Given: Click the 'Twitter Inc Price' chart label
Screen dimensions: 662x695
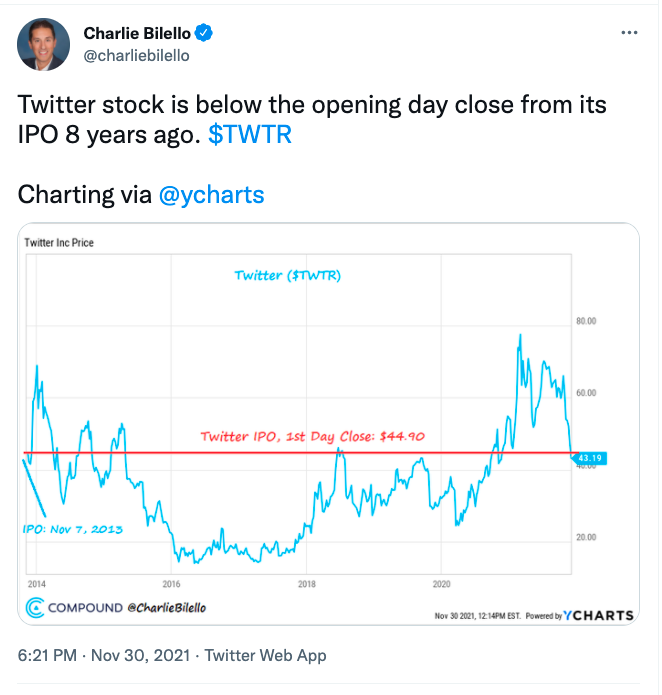Looking at the screenshot, I should click(x=59, y=243).
